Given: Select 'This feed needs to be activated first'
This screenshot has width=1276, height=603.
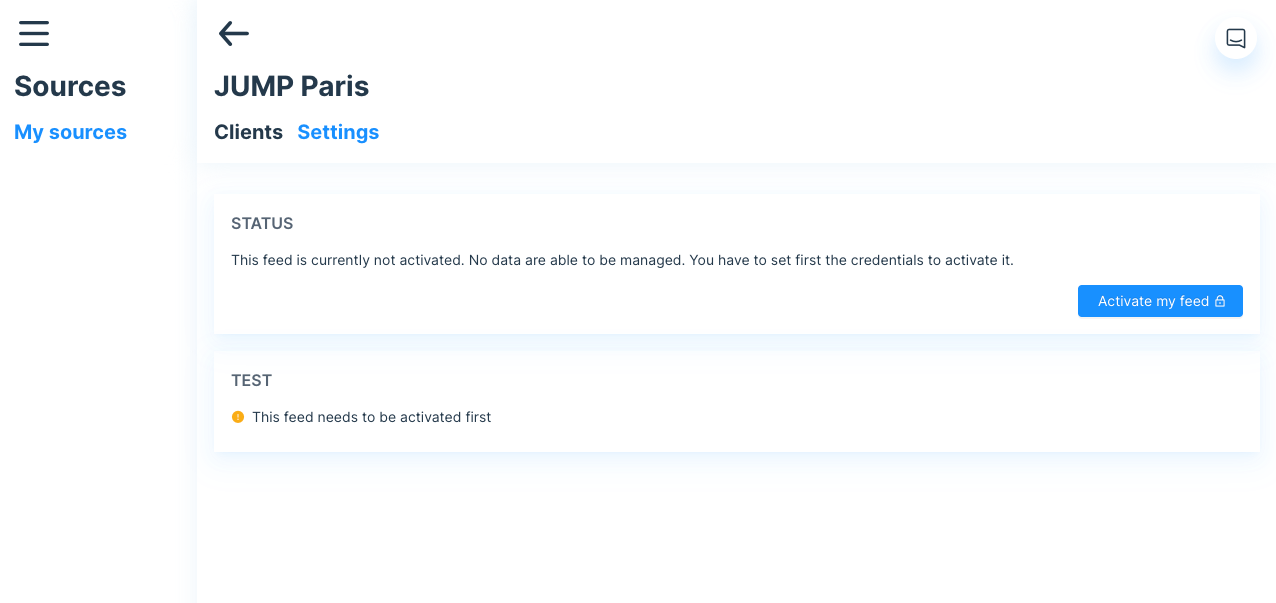Looking at the screenshot, I should point(372,417).
